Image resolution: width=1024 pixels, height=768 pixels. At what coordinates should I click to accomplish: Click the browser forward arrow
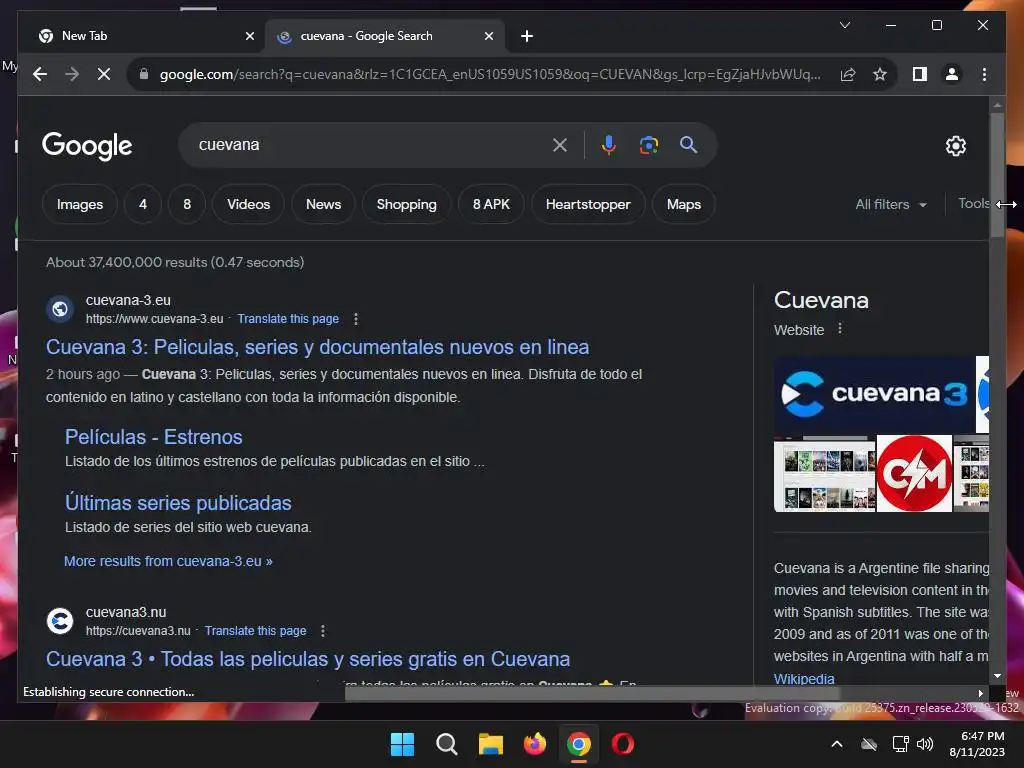pos(72,74)
